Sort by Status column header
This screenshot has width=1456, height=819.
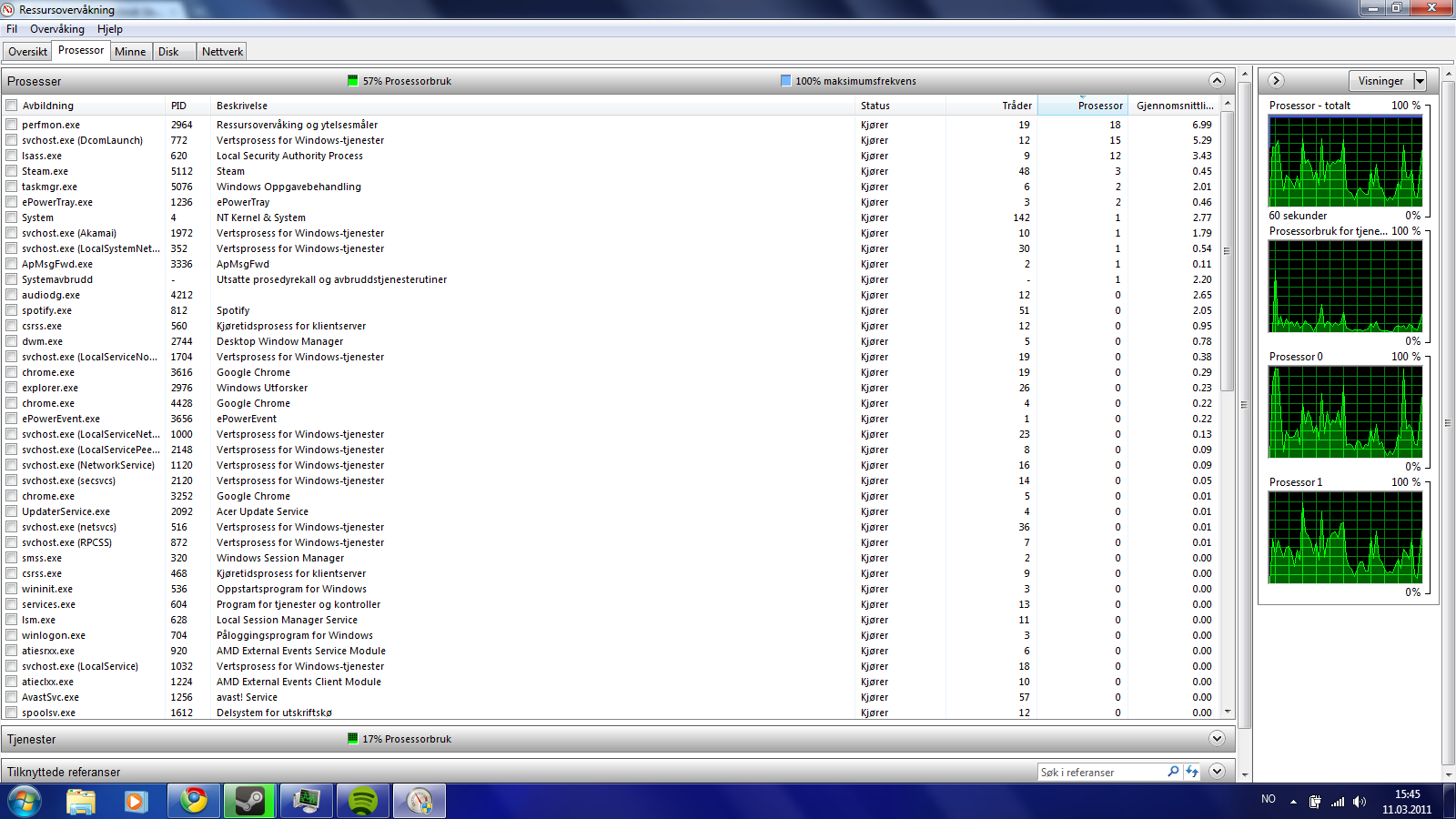tap(901, 106)
